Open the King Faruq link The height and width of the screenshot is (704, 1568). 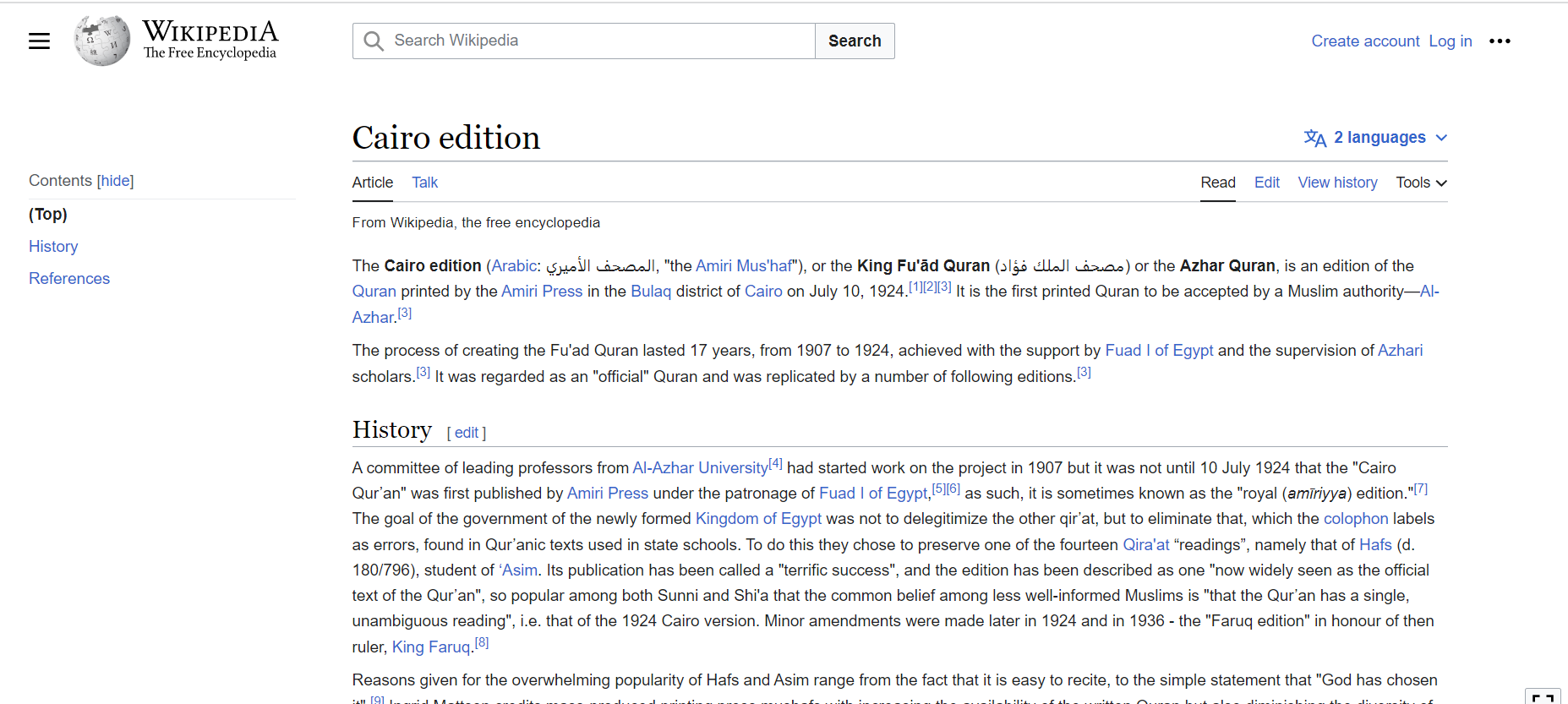(x=431, y=647)
